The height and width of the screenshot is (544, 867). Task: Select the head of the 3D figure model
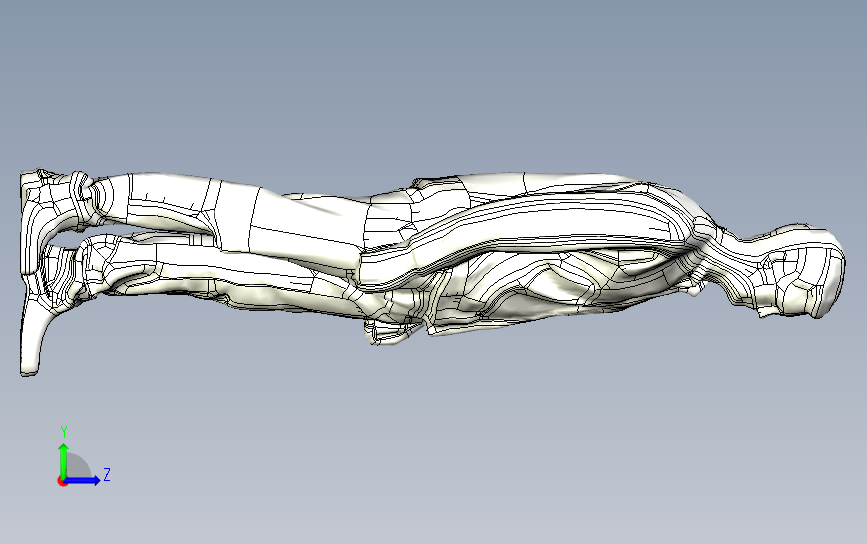(x=801, y=271)
